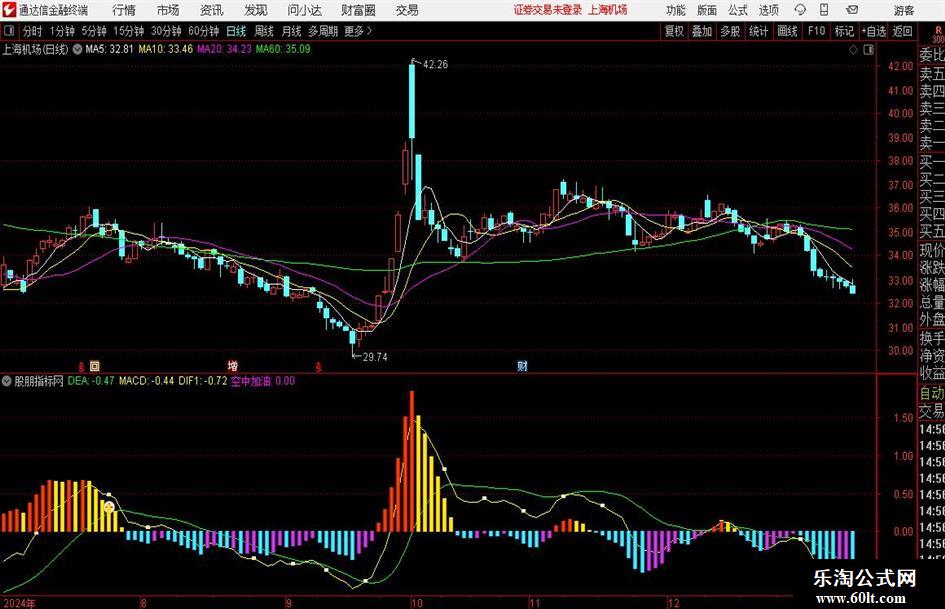Expand the 更多 period options chevron
This screenshot has height=609, width=945.
[x=369, y=31]
